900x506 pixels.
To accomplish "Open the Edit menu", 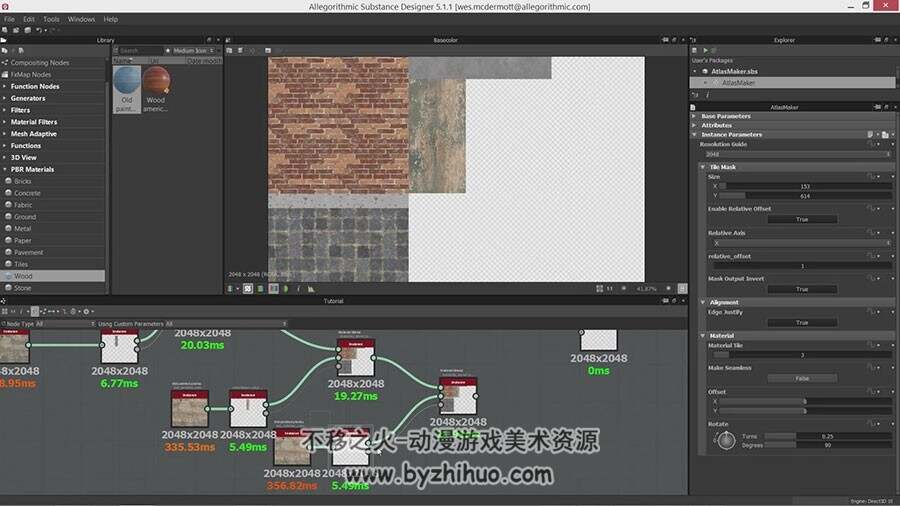I will [x=29, y=19].
